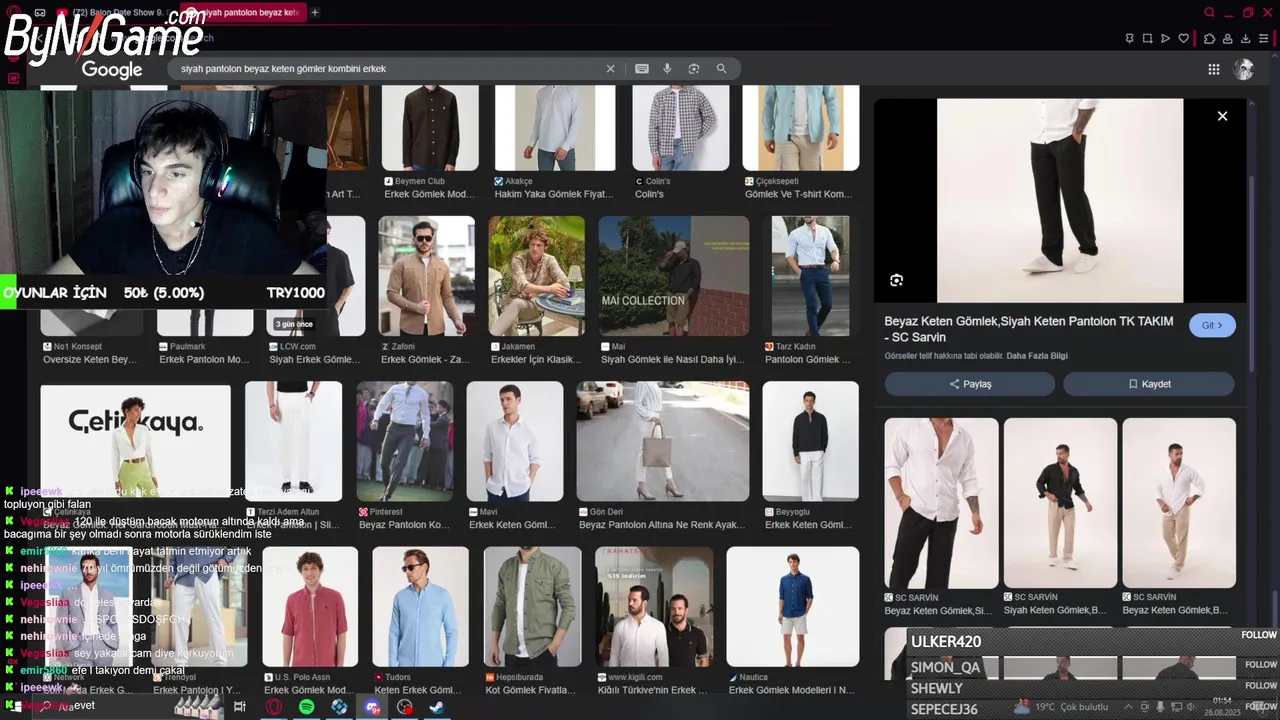Open the on-screen keyboard in the search bar
The height and width of the screenshot is (720, 1280).
[x=642, y=69]
